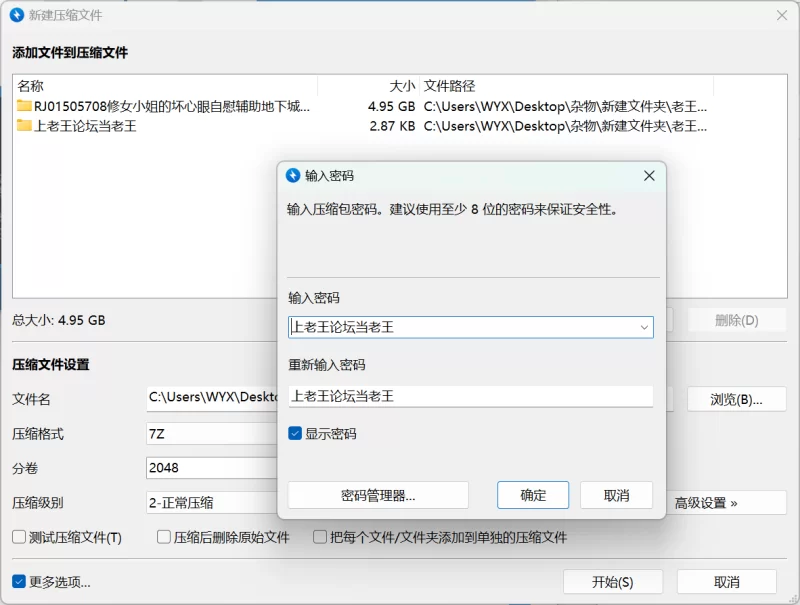Close the 输入密码 dialog with X

click(x=649, y=176)
